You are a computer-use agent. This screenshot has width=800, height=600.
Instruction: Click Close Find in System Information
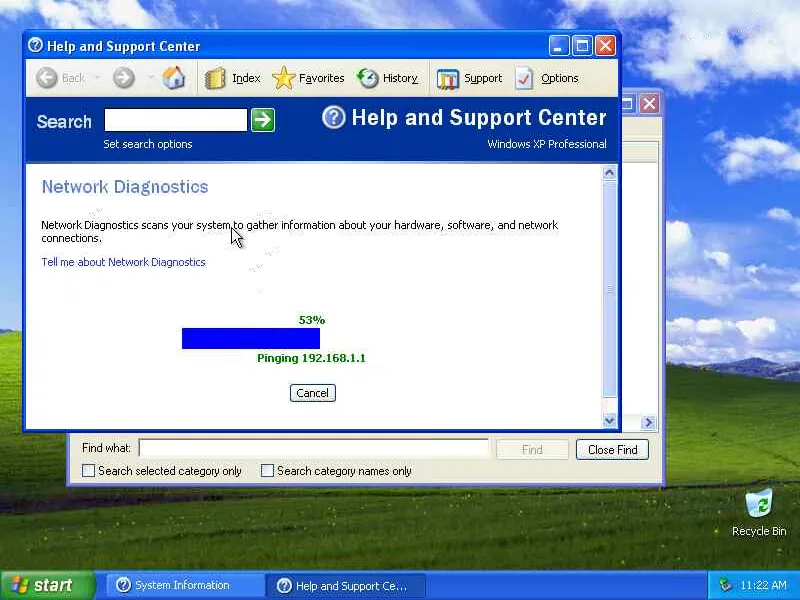[613, 449]
